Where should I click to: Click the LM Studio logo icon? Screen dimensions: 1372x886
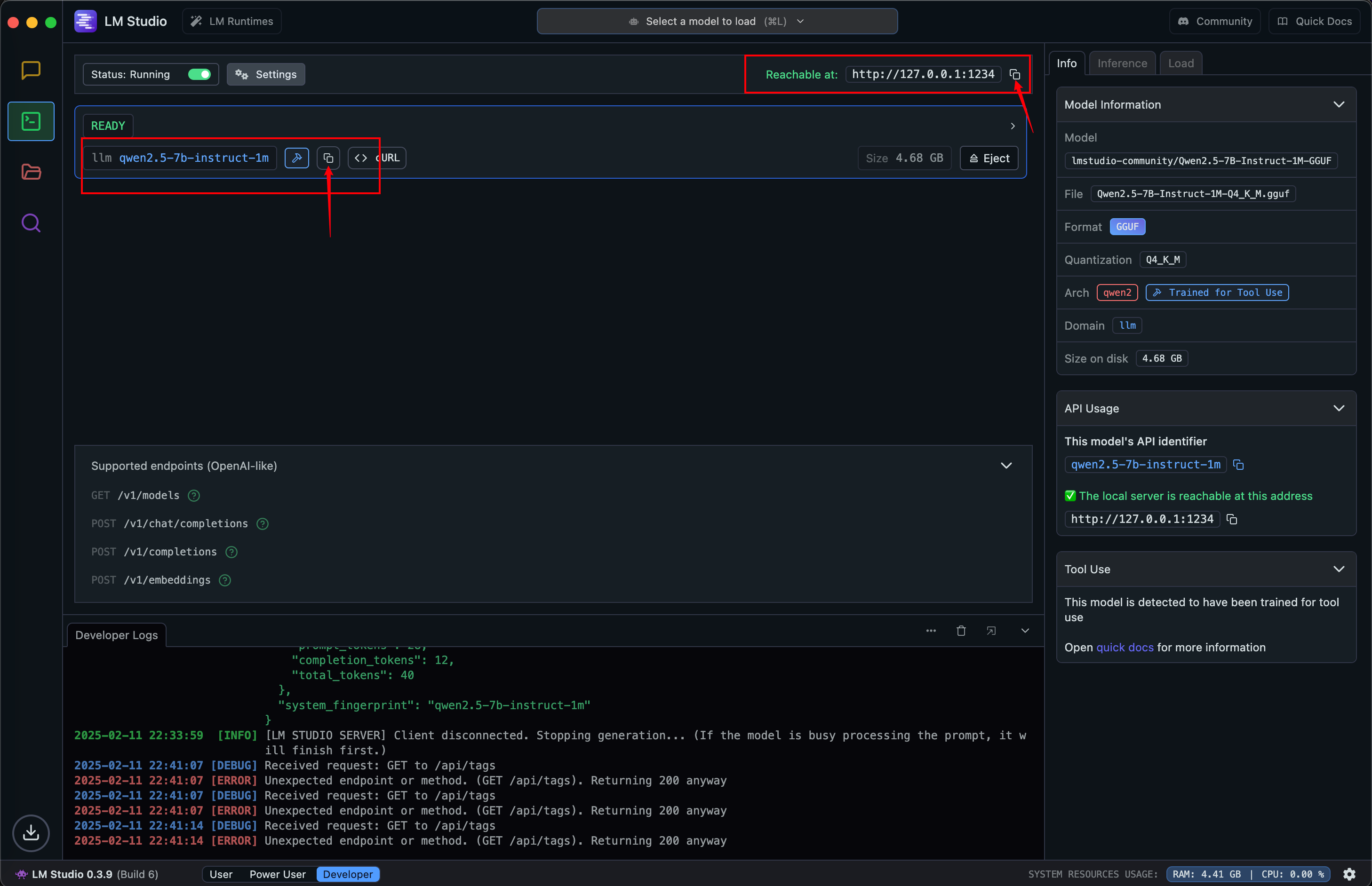(85, 21)
